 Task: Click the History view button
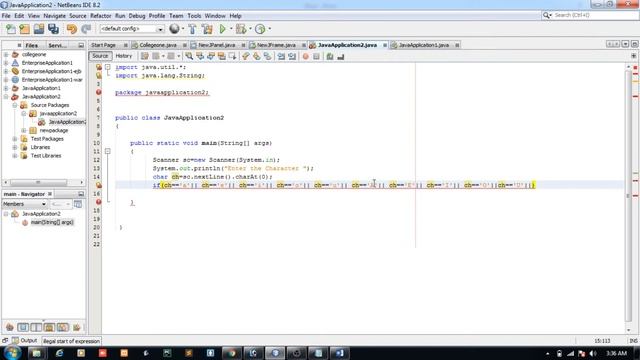coord(124,56)
